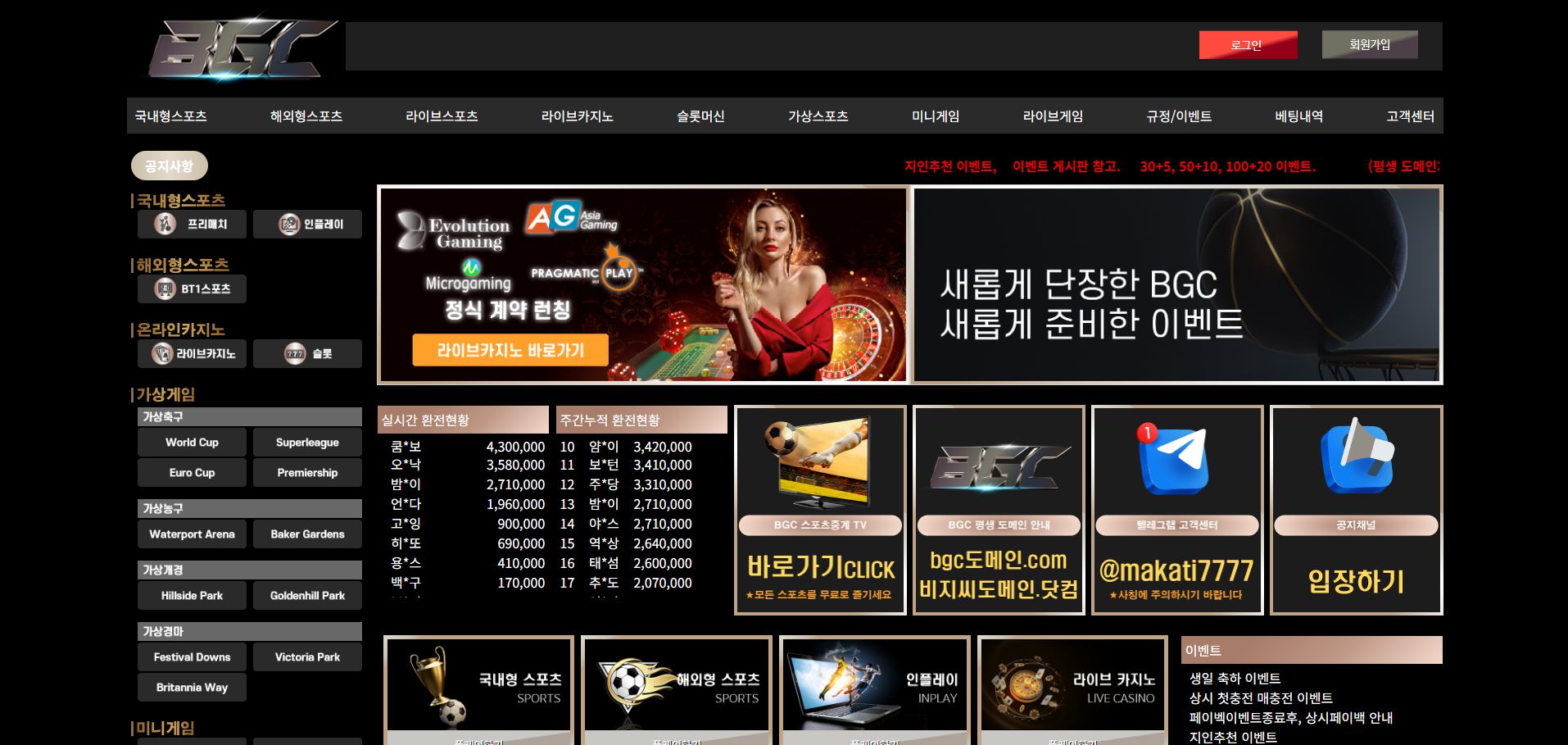This screenshot has width=1568, height=745.
Task: Click the megaphone notice channel icon
Action: pyautogui.click(x=1356, y=457)
